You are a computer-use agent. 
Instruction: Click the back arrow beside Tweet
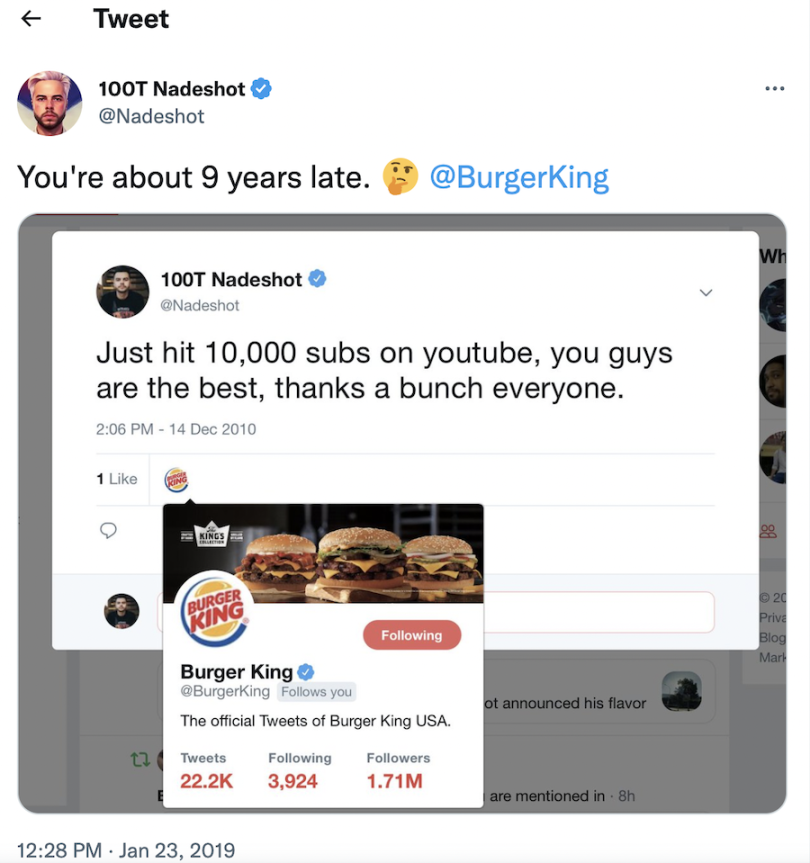click(31, 19)
